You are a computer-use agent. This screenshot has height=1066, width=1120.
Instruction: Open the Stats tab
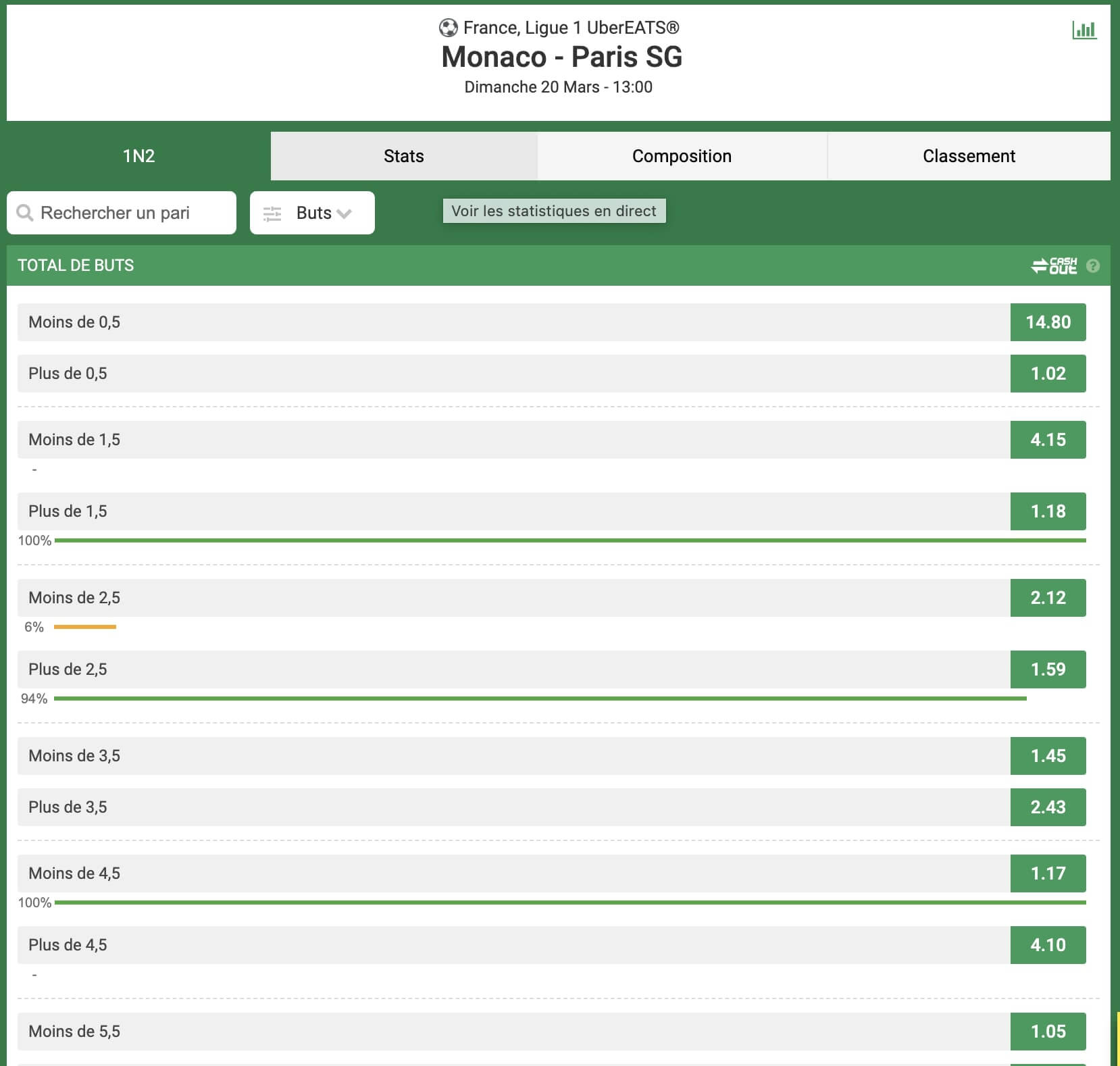(x=404, y=156)
